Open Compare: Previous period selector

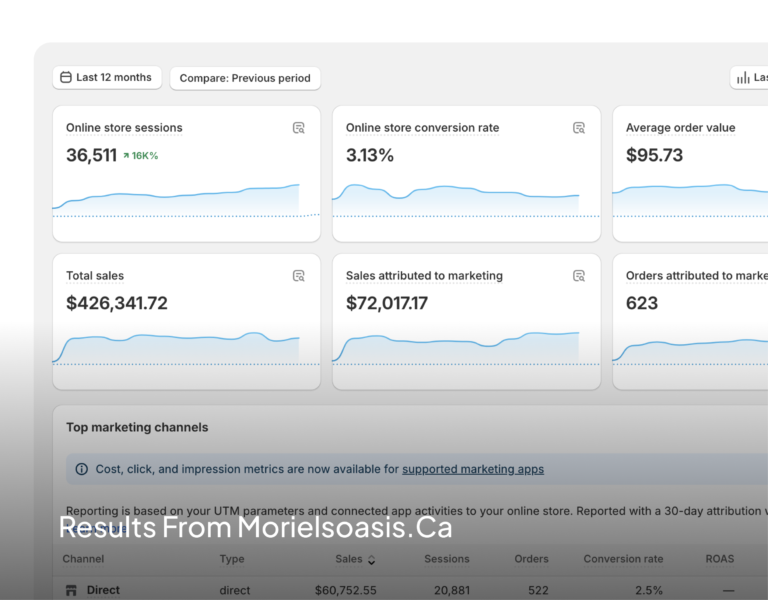point(245,78)
